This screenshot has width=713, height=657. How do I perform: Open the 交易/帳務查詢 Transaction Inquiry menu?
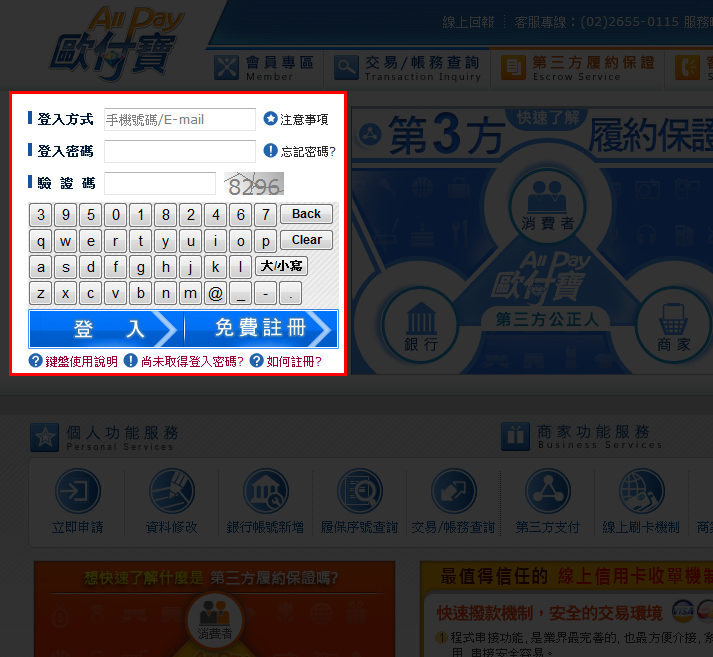(x=408, y=67)
